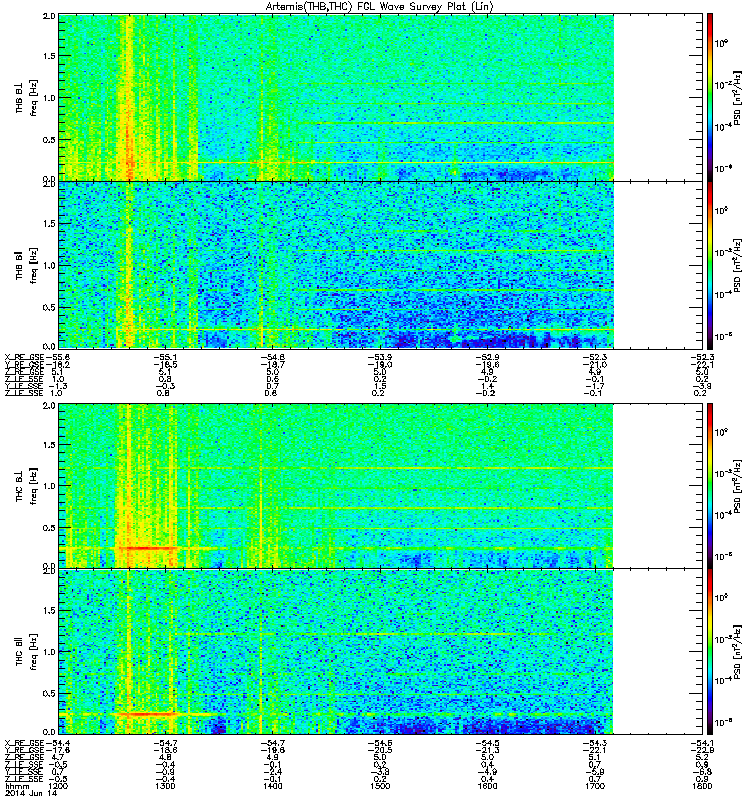
Task: Click the 1500 time label on bottom axis
Action: (x=380, y=786)
